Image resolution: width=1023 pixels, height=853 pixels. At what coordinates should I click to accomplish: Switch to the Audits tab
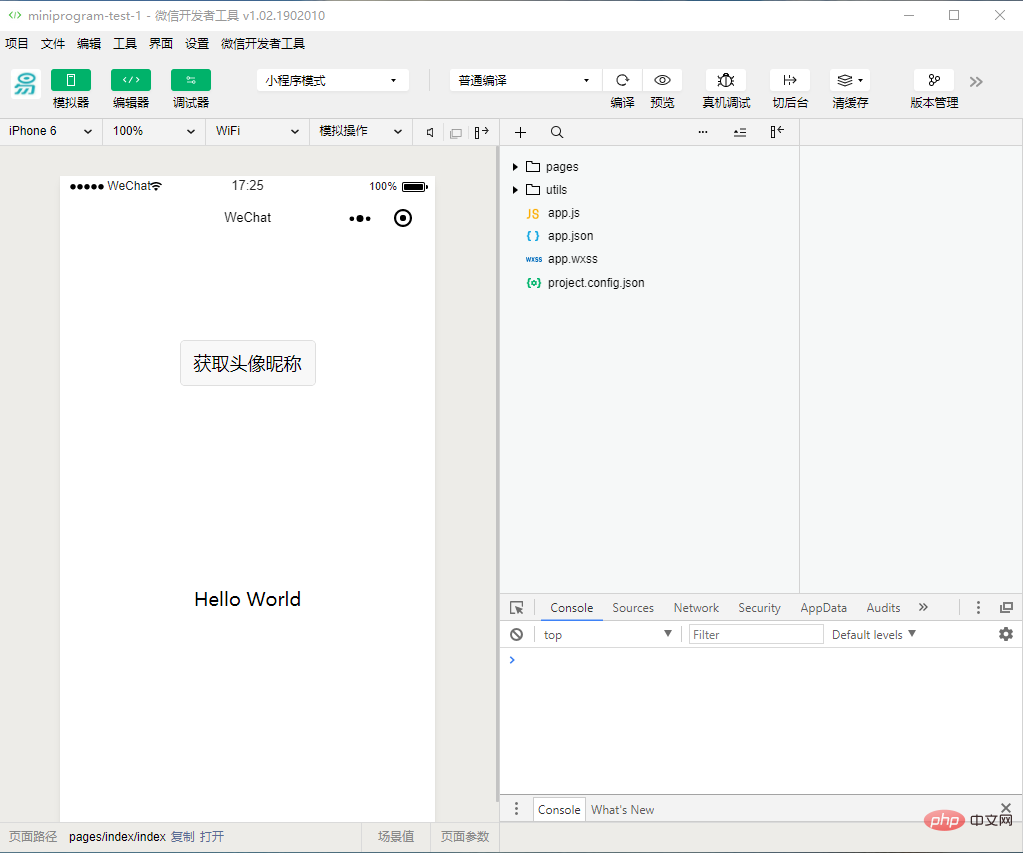point(883,608)
